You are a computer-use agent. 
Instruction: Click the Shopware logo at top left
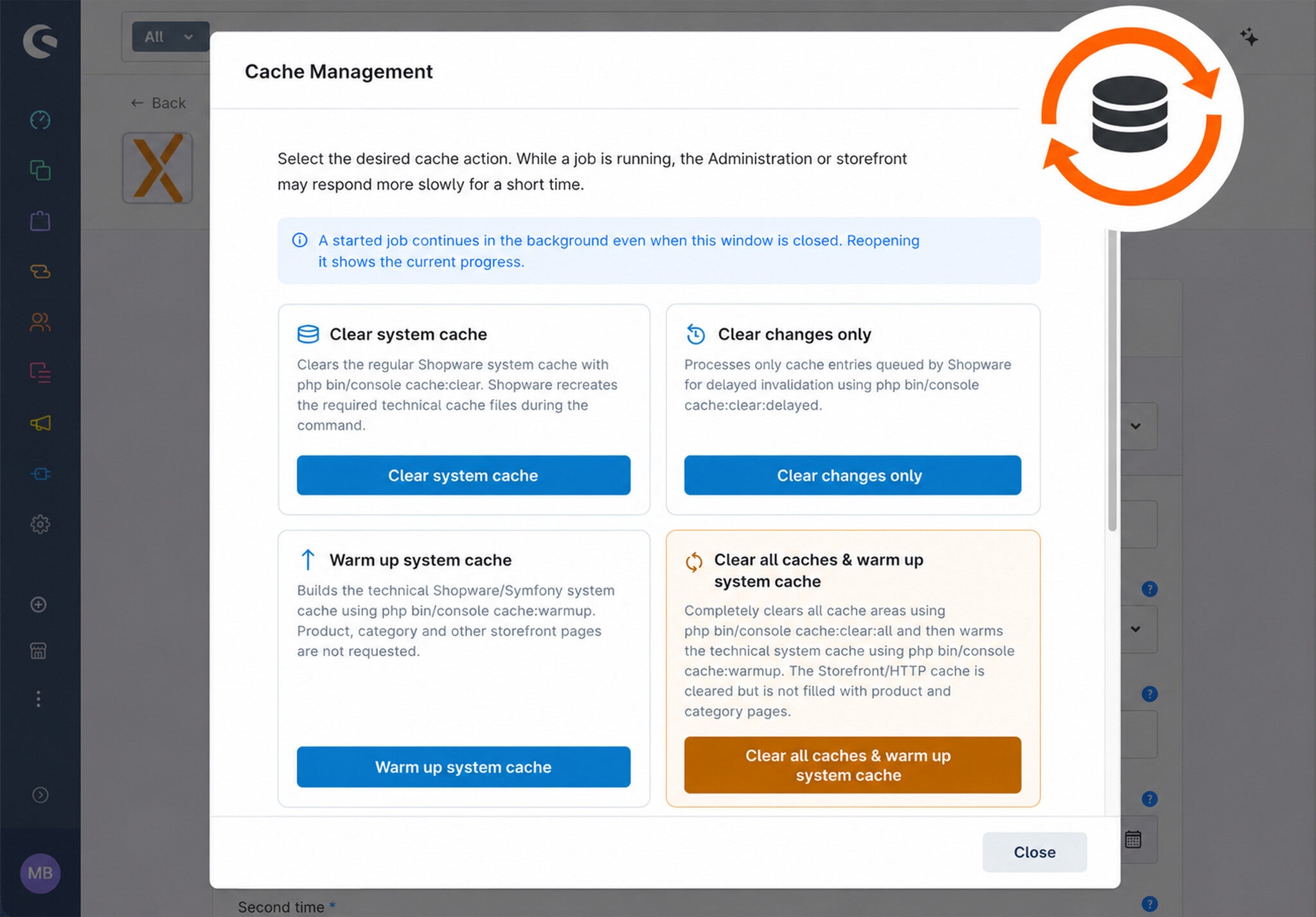click(40, 41)
